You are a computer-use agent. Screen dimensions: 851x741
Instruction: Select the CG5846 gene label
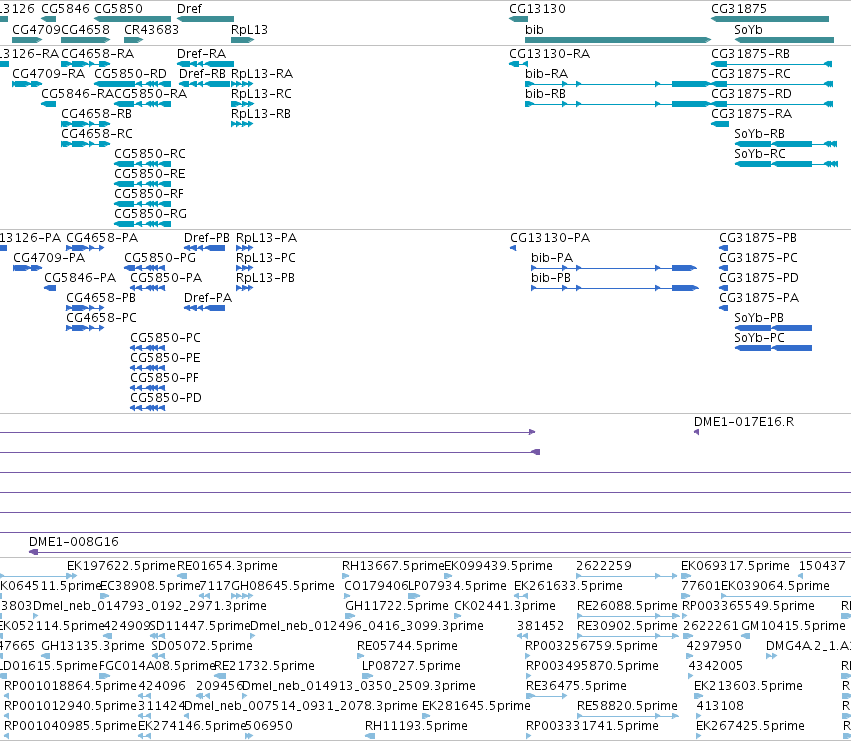65,9
